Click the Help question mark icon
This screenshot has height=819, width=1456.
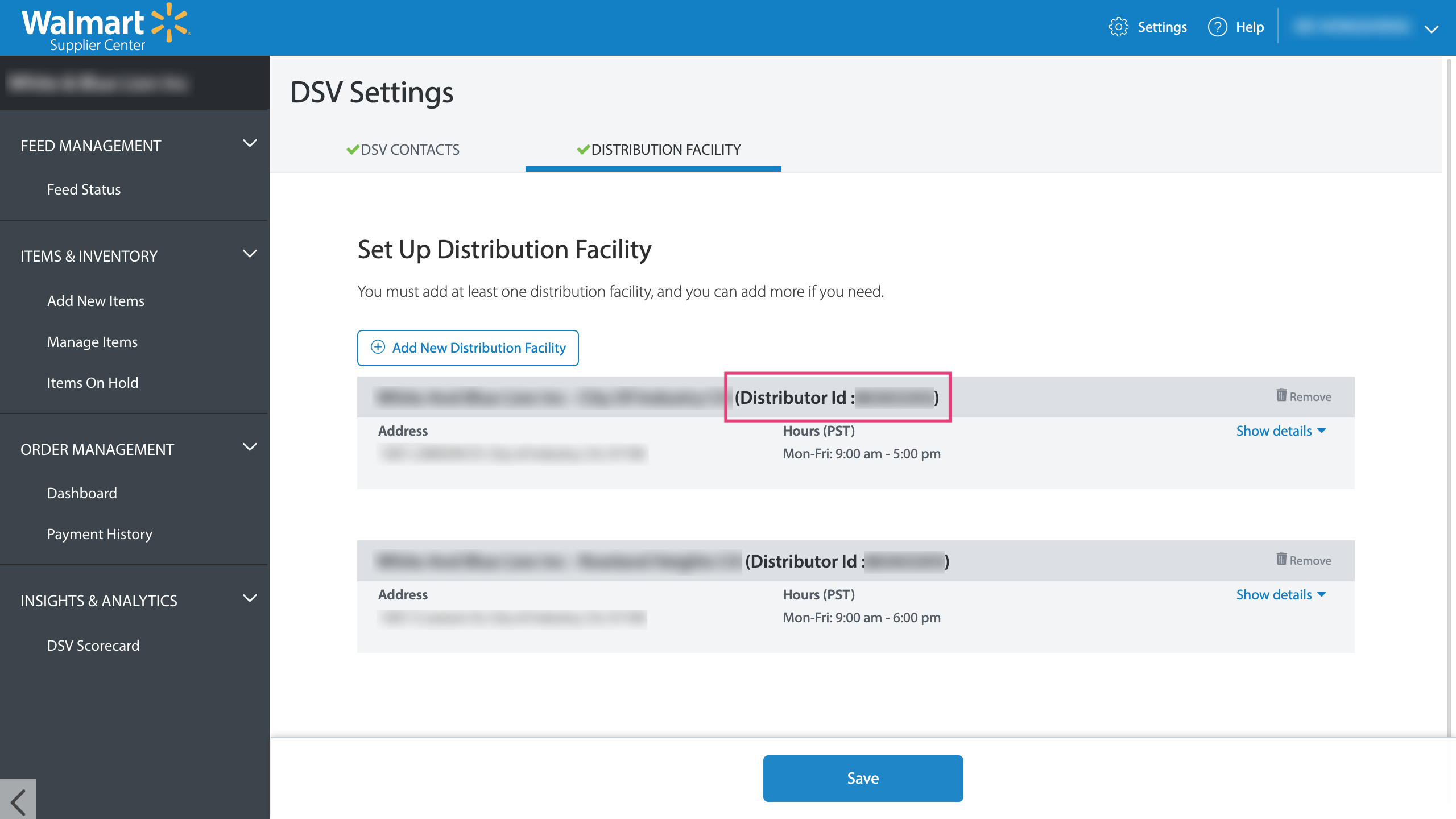[x=1217, y=27]
